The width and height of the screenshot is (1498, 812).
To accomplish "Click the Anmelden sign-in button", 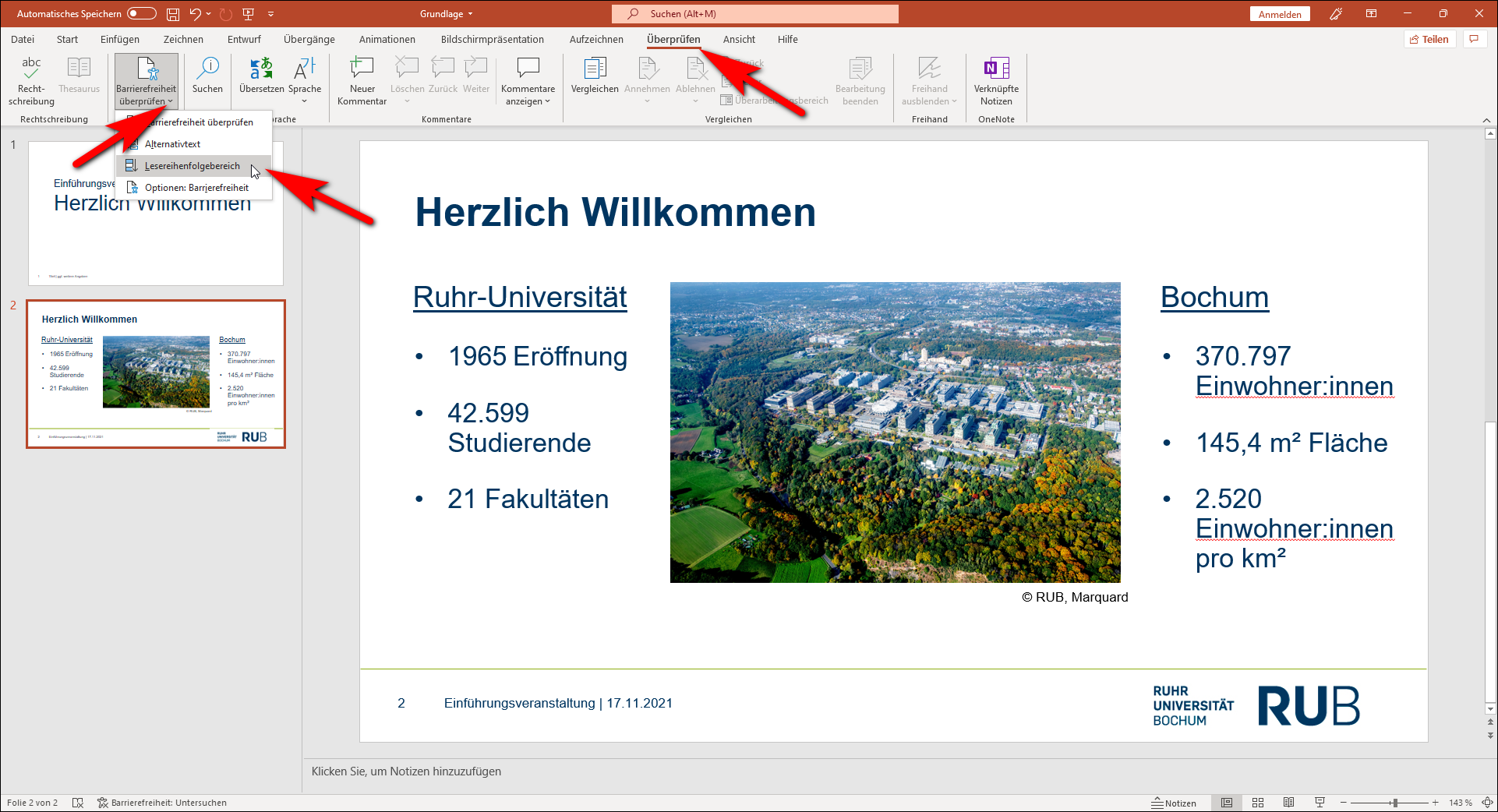I will (x=1280, y=14).
